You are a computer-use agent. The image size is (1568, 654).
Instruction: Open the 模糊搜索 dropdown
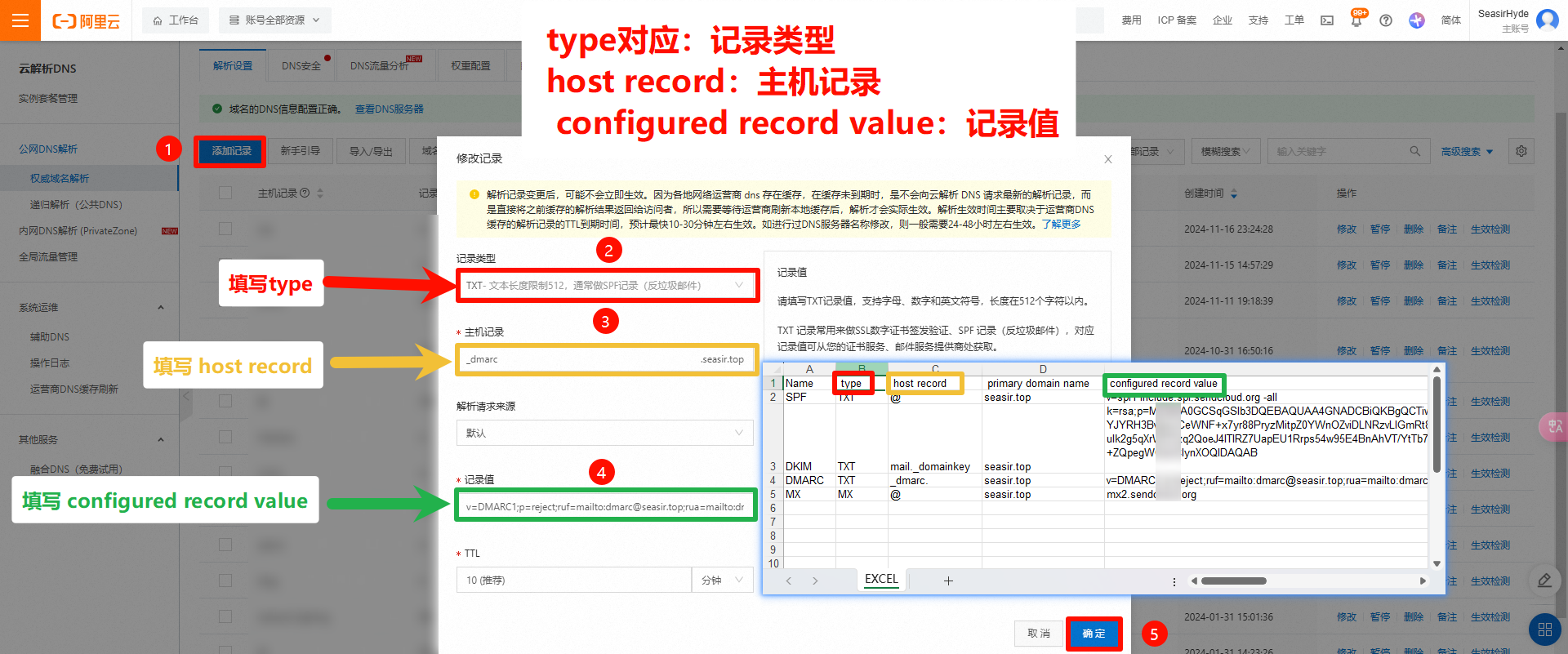[x=1225, y=152]
